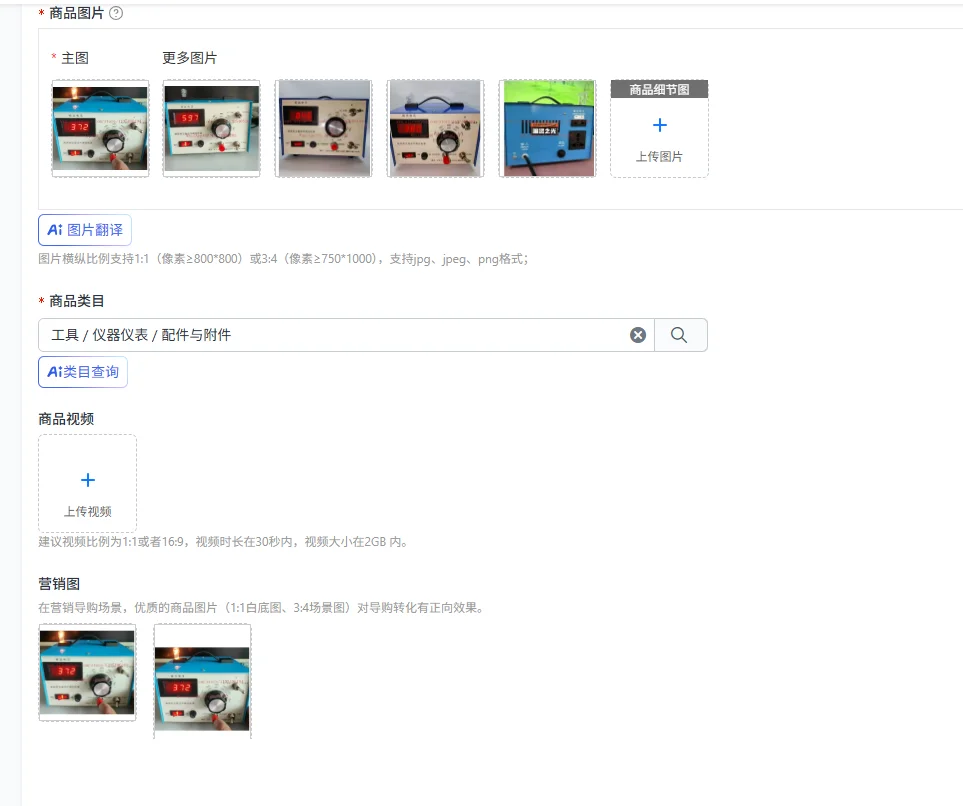Click the 上传图片 label in 商品细节图 box
Viewport: 963px width, 806px height.
pyautogui.click(x=659, y=157)
